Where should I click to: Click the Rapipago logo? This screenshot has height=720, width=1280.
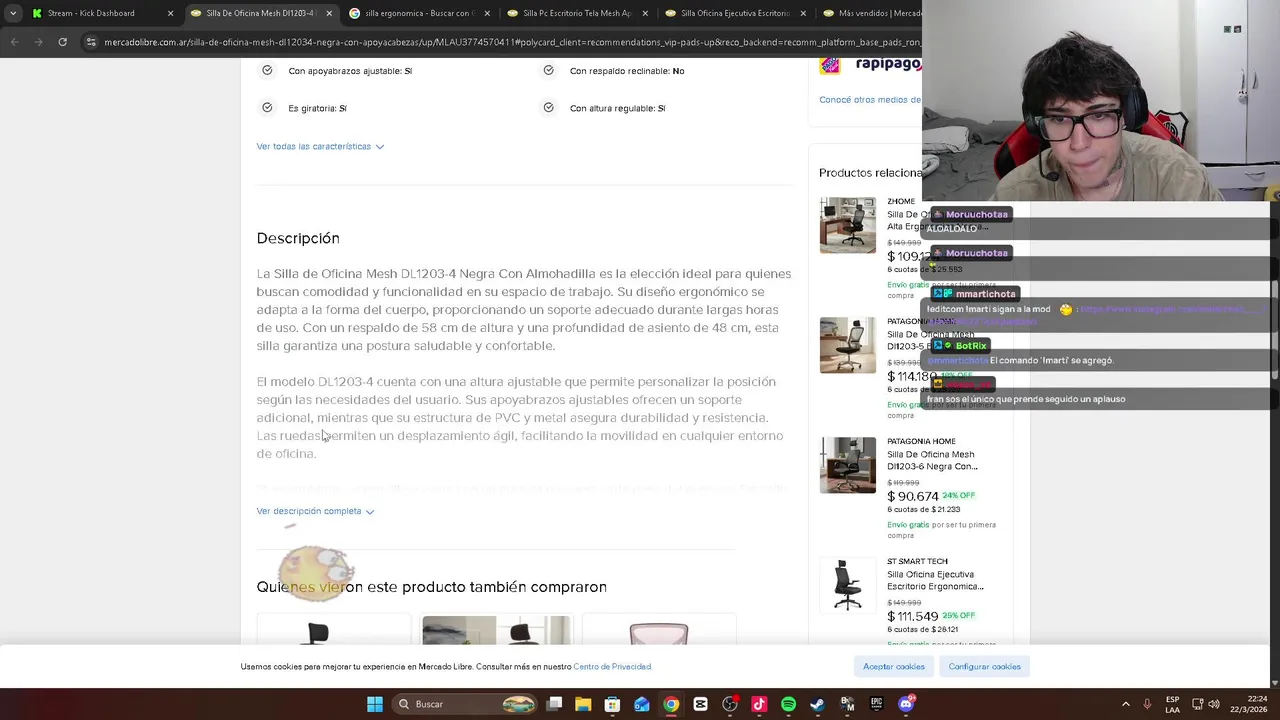click(870, 64)
